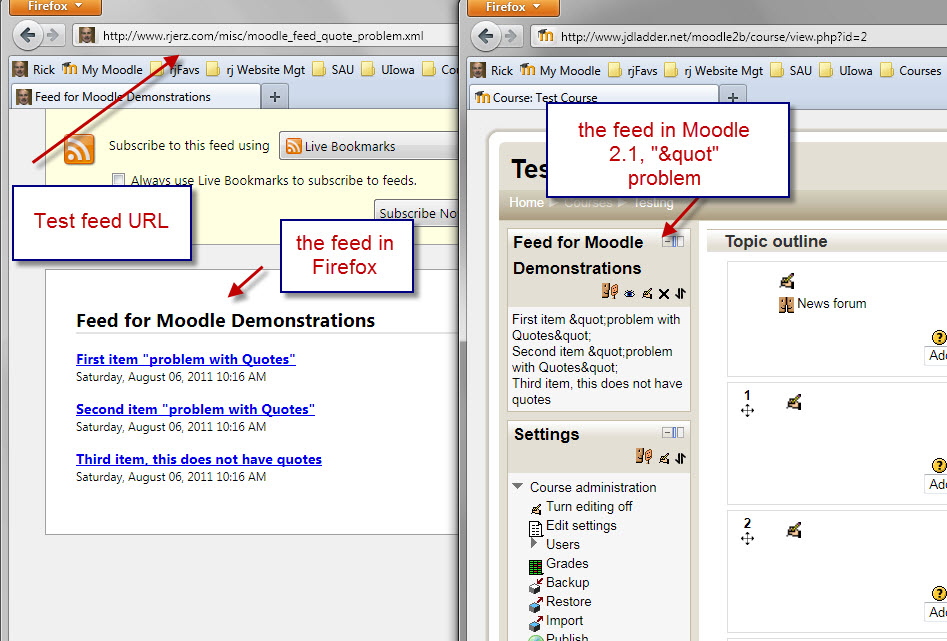The image size is (947, 641).
Task: Open the Third item, this does not have quotes link
Action: [199, 459]
